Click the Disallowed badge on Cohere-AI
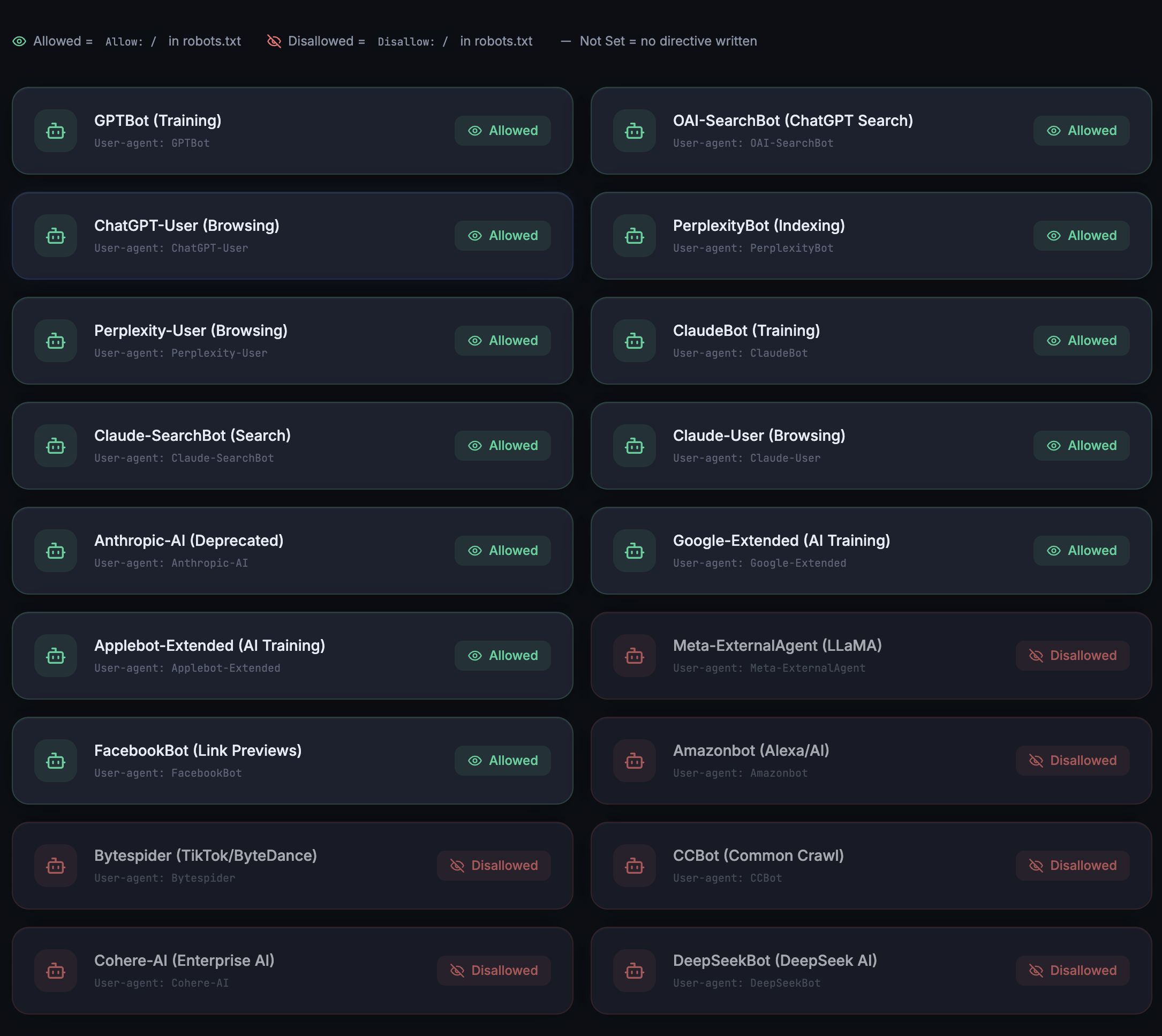Image resolution: width=1162 pixels, height=1036 pixels. tap(493, 971)
